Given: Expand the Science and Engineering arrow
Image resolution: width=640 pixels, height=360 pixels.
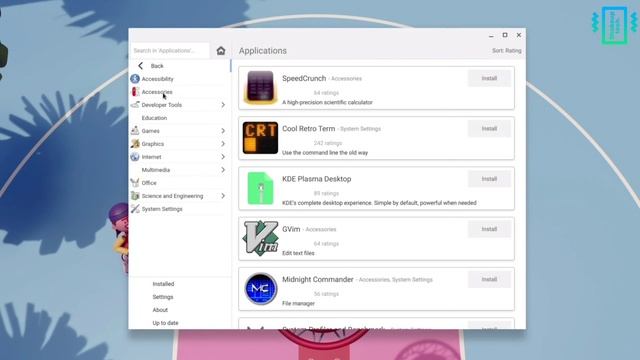Looking at the screenshot, I should [223, 196].
